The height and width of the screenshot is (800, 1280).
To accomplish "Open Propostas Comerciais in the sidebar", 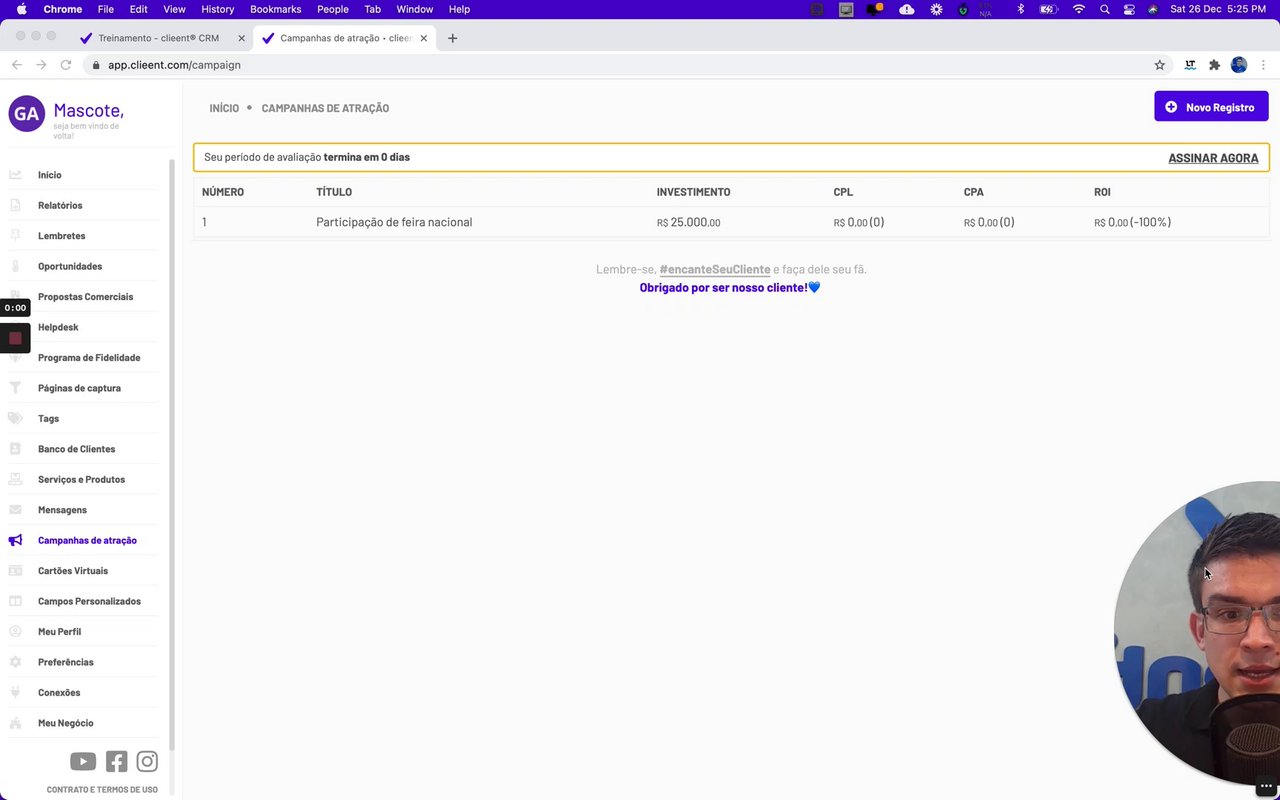I will coord(85,297).
